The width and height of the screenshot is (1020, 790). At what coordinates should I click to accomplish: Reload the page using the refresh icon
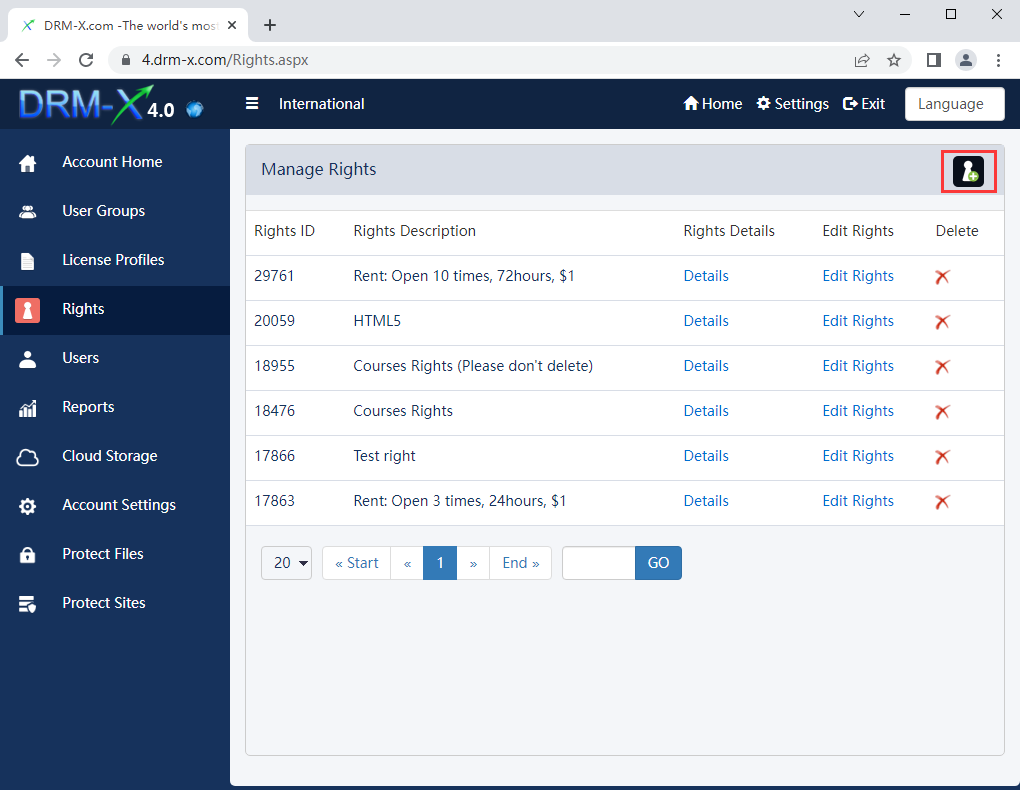[86, 60]
